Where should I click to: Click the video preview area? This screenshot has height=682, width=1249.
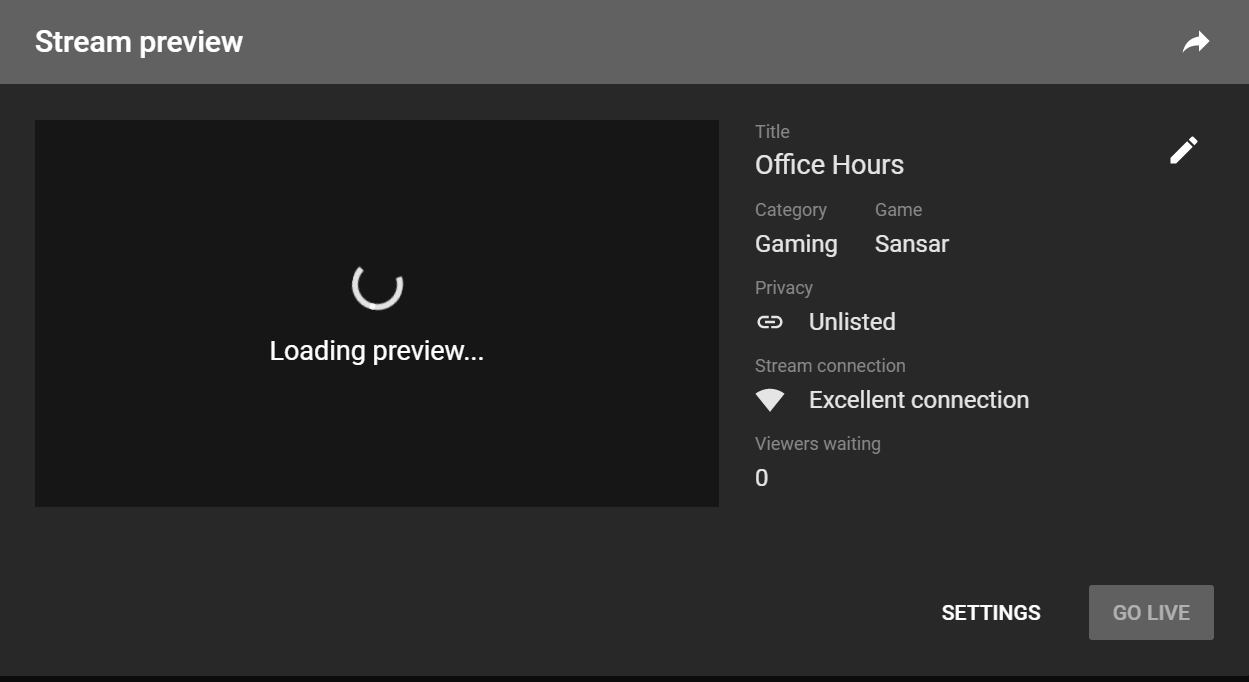coord(377,312)
